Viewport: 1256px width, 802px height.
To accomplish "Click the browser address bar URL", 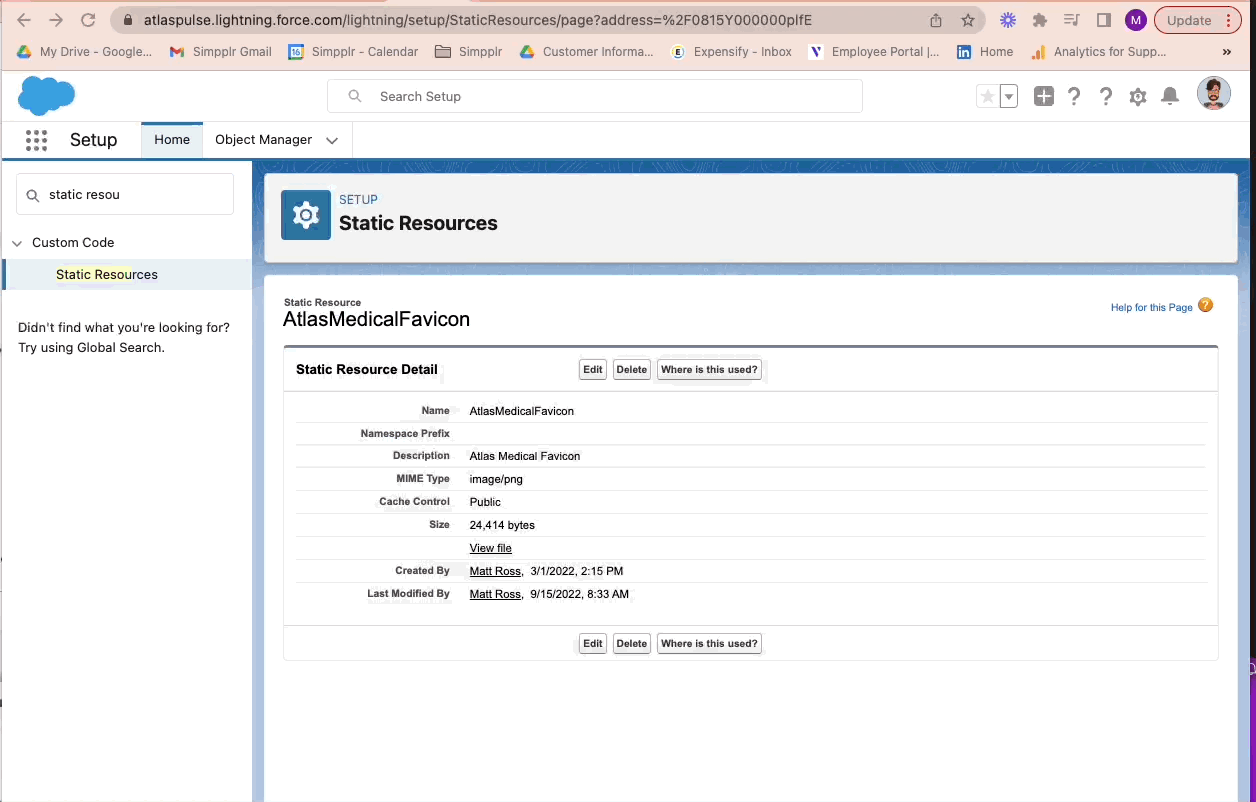I will [478, 20].
